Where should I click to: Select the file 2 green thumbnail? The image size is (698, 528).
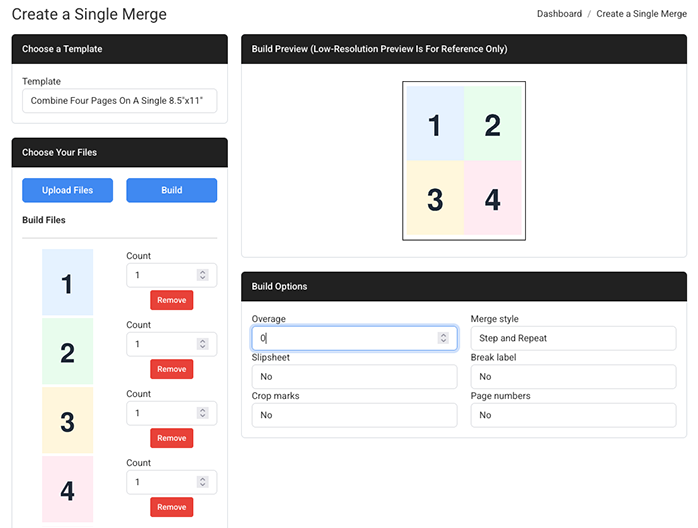point(67,351)
